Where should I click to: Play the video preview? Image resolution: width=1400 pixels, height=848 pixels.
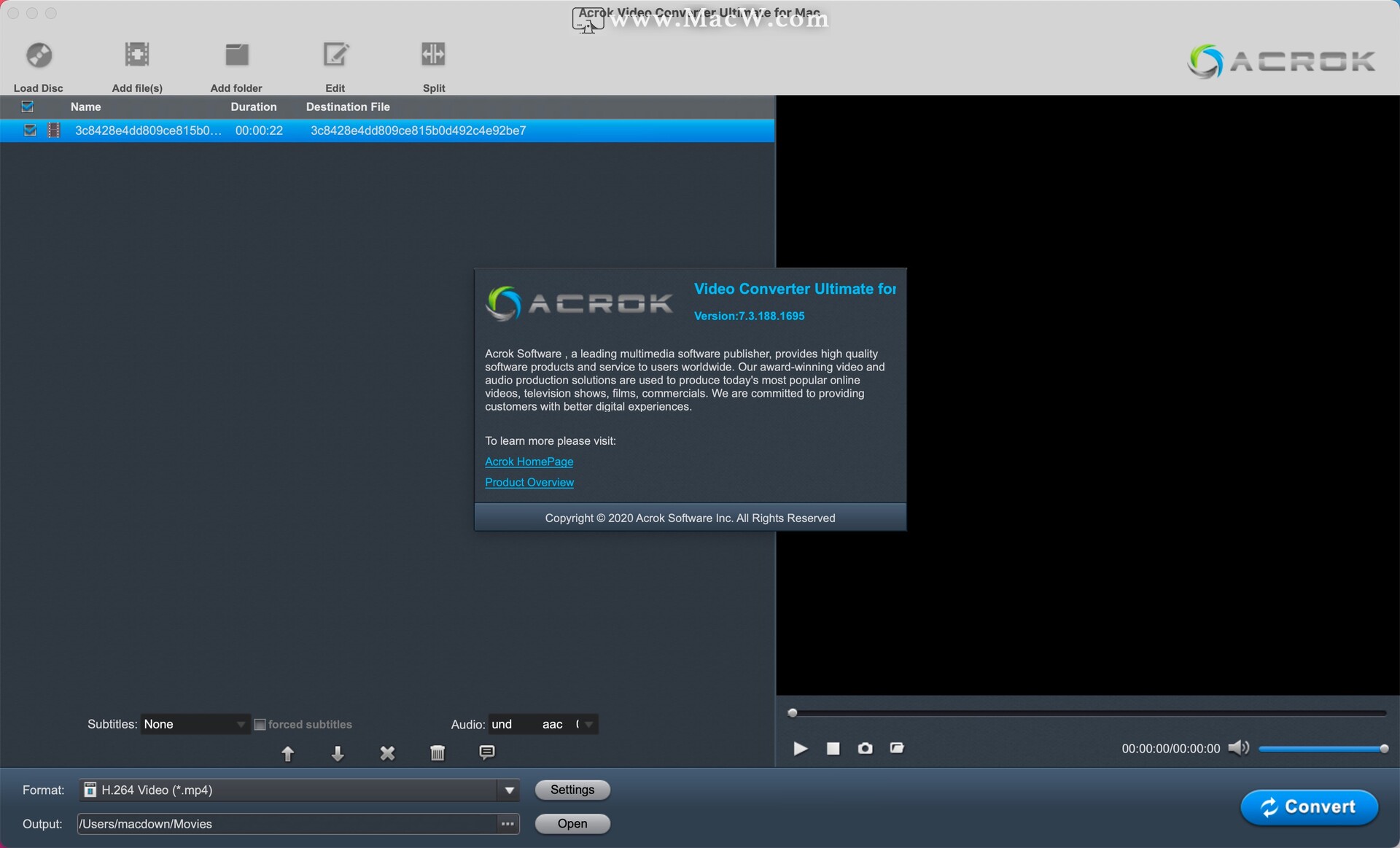click(x=800, y=749)
